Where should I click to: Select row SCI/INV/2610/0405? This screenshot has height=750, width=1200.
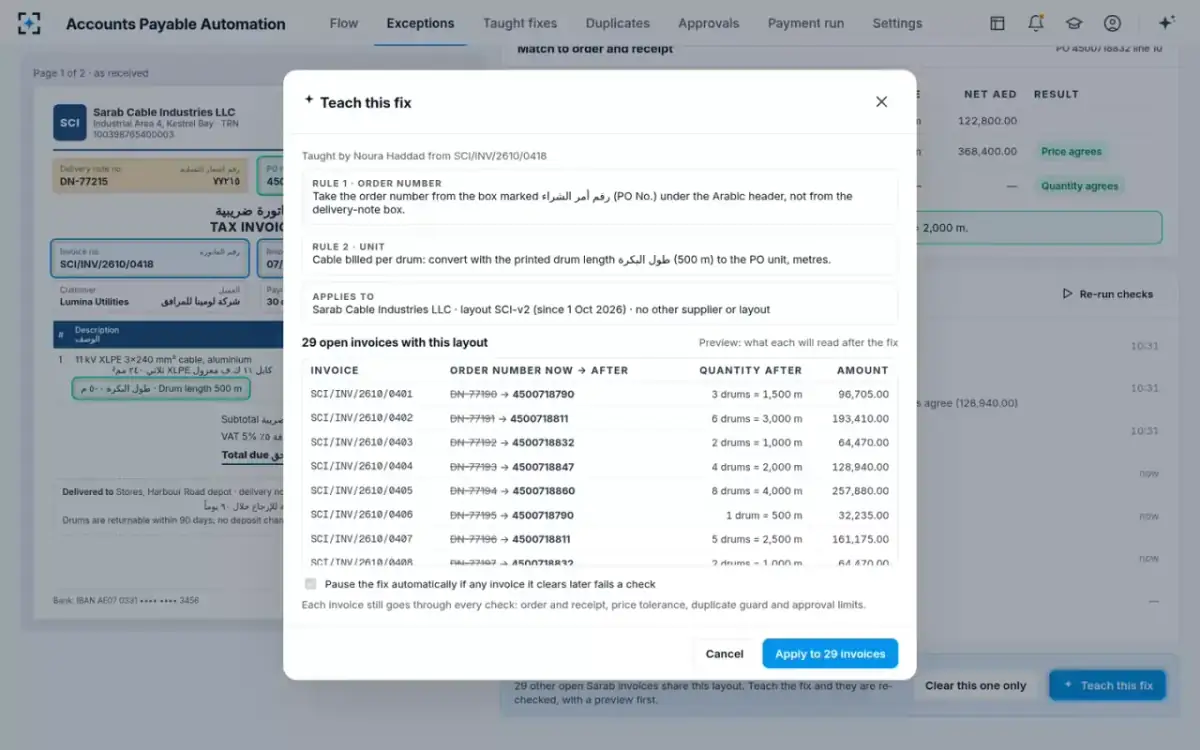coord(600,491)
